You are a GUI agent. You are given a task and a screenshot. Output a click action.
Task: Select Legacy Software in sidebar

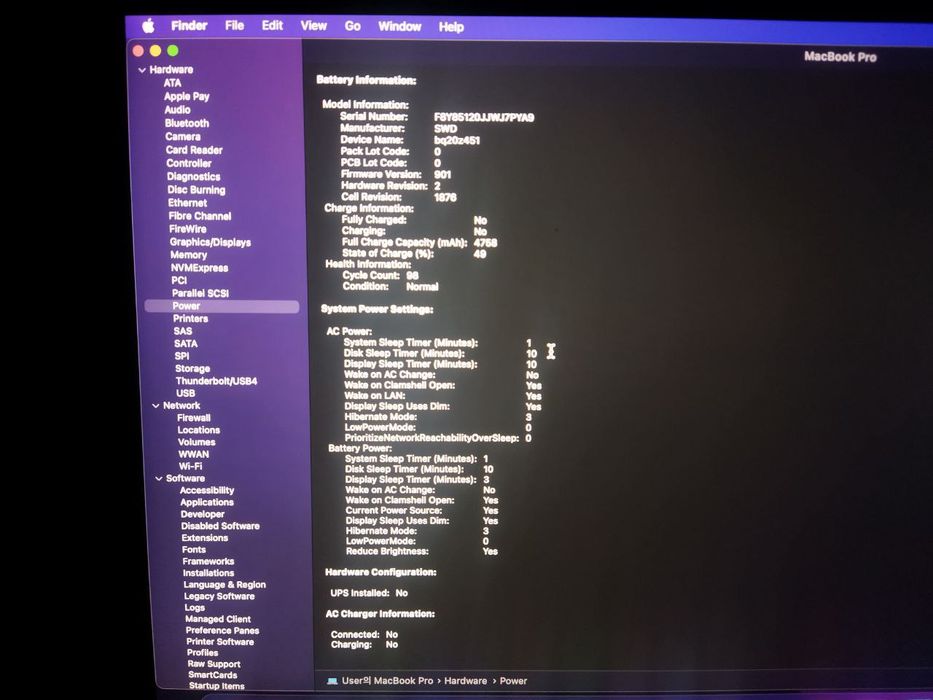click(220, 596)
